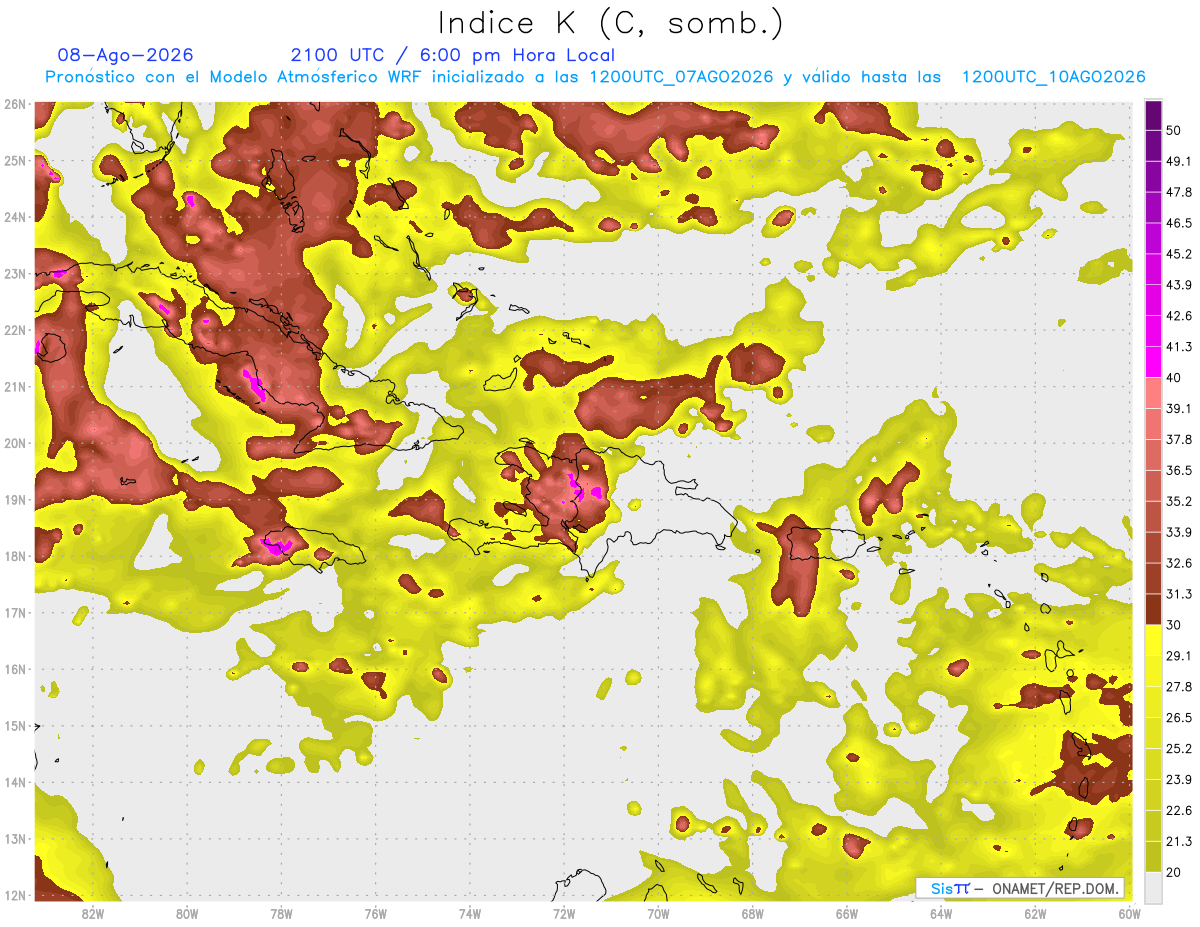Click the '37.8' color scale label
The image size is (1200, 927).
coord(1179,439)
